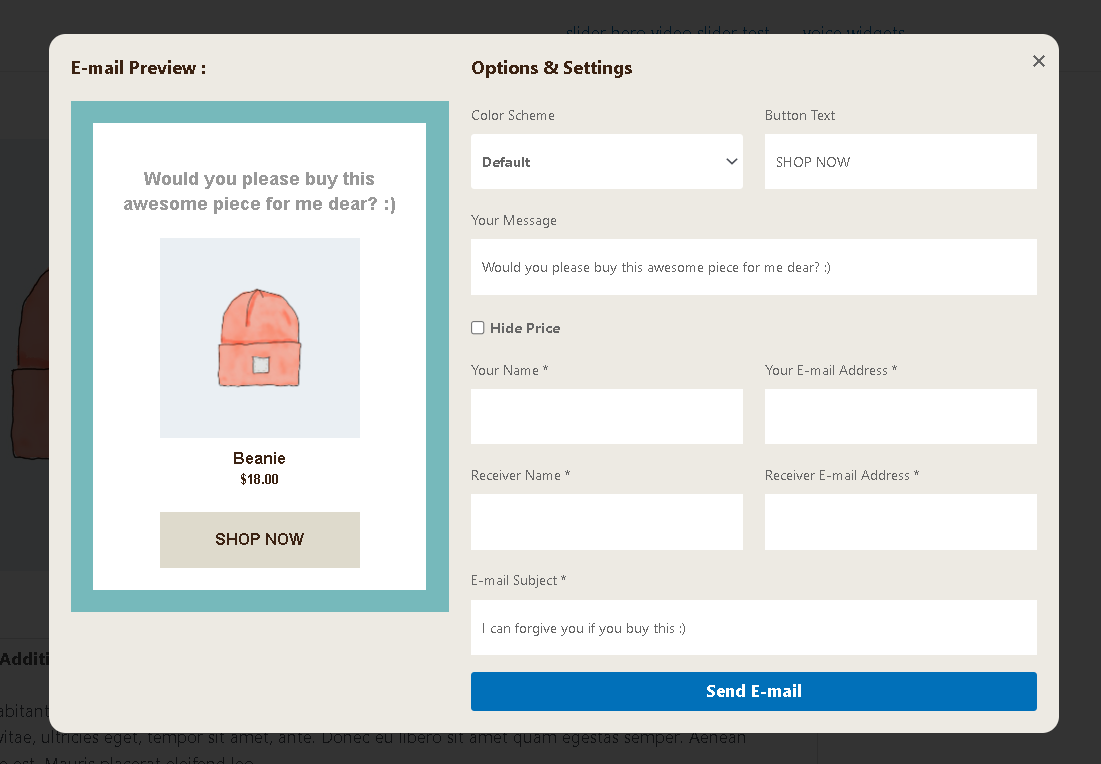Viewport: 1101px width, 764px height.
Task: Open the Color Scheme dropdown
Action: tap(606, 162)
